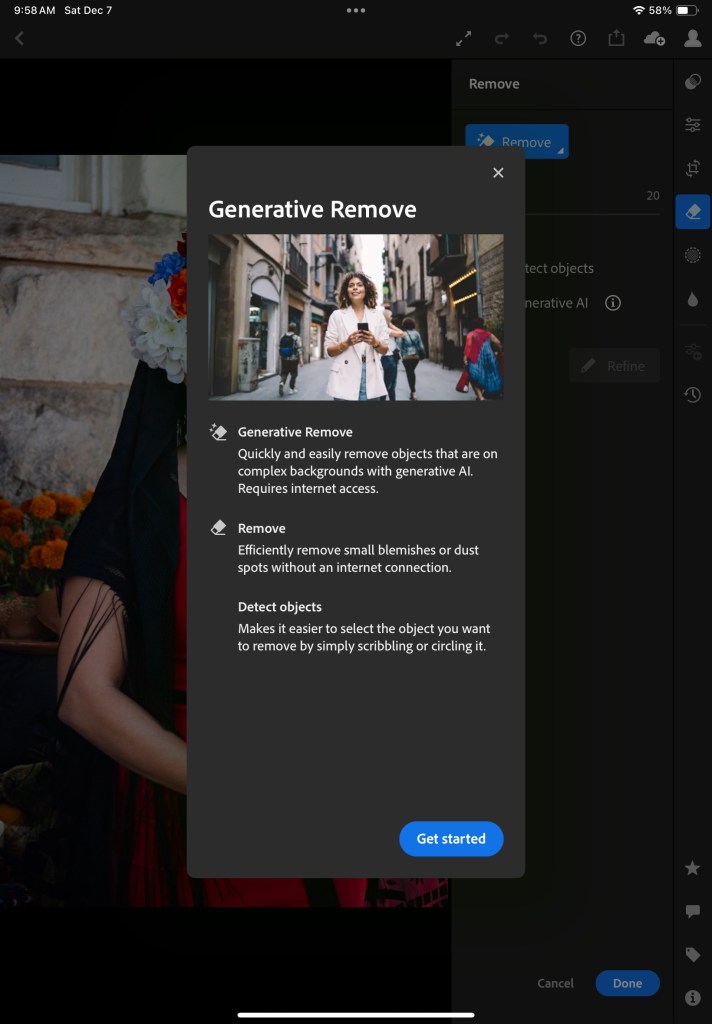
Task: Open the Presets panel icon
Action: pos(692,82)
